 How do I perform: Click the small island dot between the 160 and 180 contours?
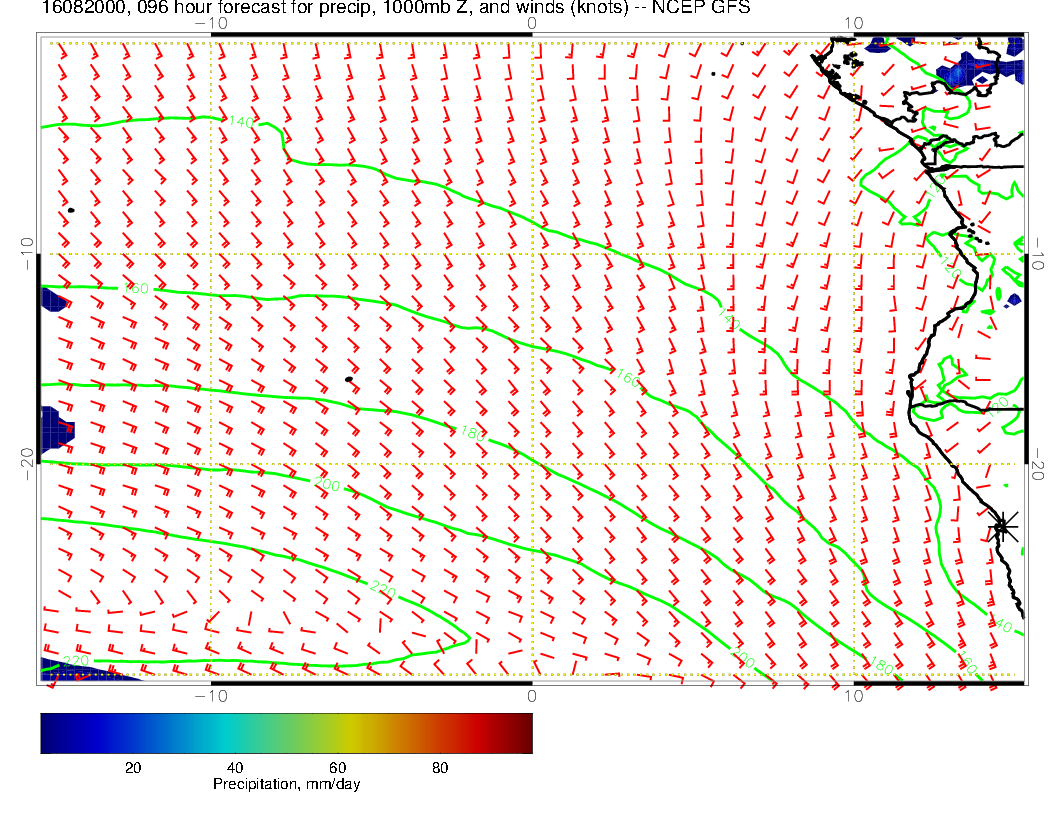coord(349,380)
